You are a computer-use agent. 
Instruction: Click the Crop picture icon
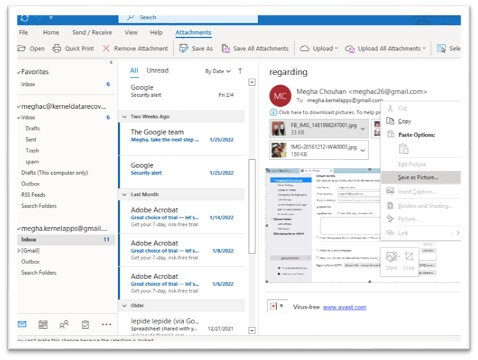pos(409,256)
